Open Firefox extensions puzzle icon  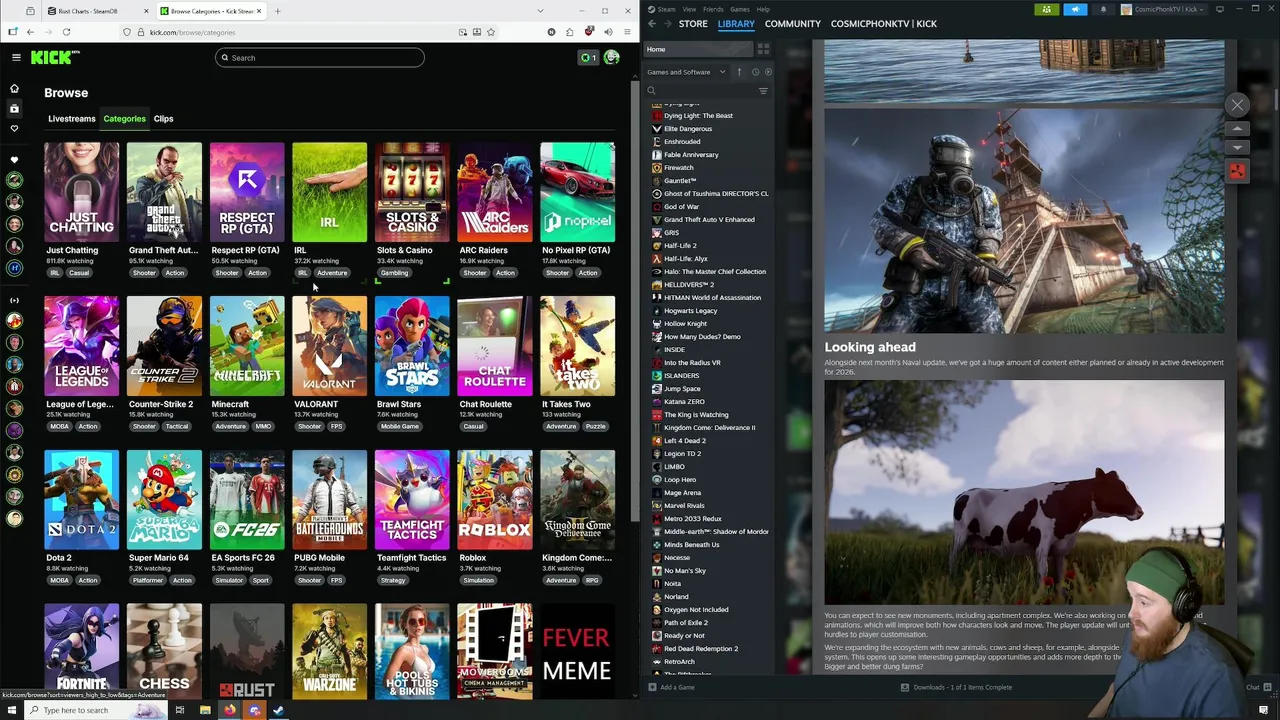(x=570, y=32)
